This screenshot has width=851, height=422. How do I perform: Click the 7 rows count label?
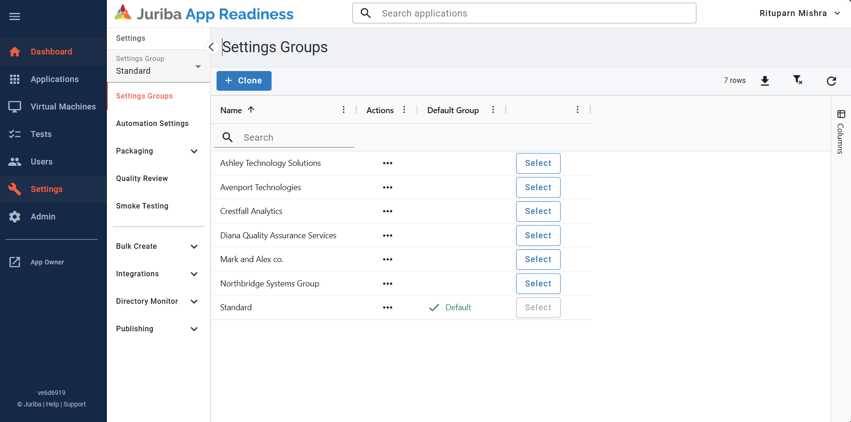[x=734, y=80]
